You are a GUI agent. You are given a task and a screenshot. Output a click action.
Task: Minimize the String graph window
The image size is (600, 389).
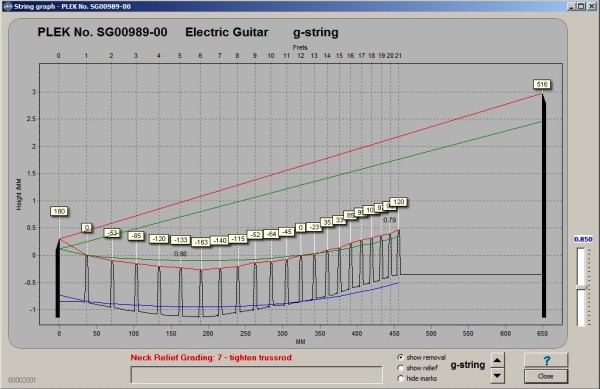pos(571,6)
